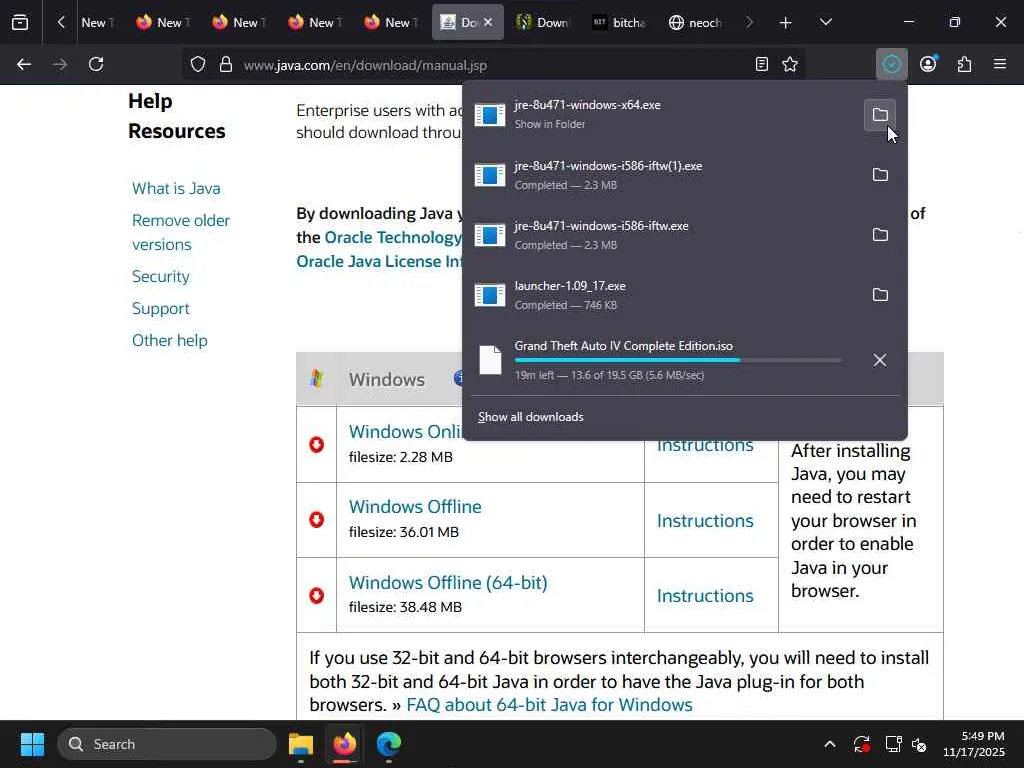Screen dimensions: 1024x768
Task: Close the active Java download tab
Action: (488, 22)
